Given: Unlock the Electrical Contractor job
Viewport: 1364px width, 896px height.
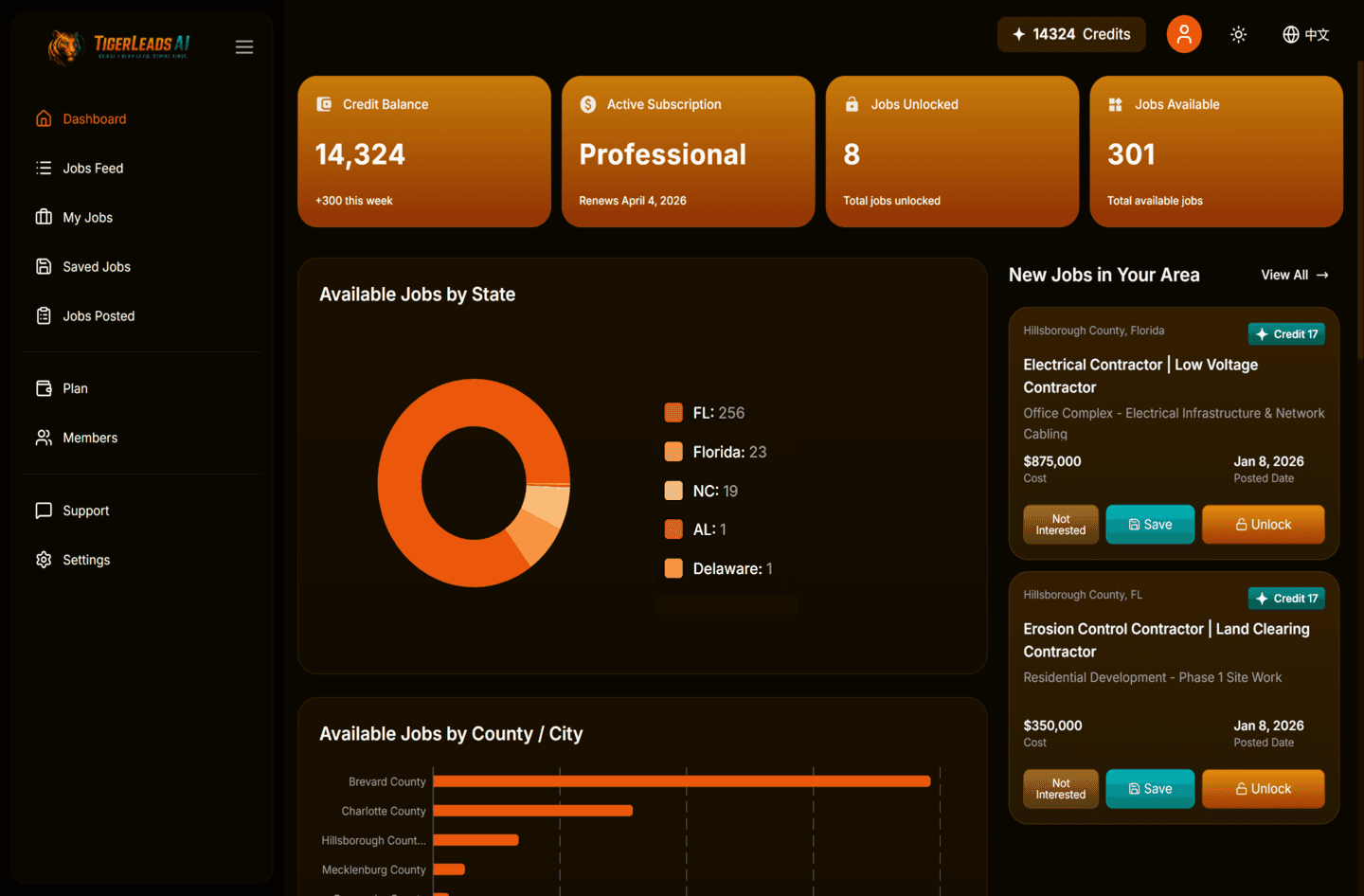Looking at the screenshot, I should [1263, 524].
